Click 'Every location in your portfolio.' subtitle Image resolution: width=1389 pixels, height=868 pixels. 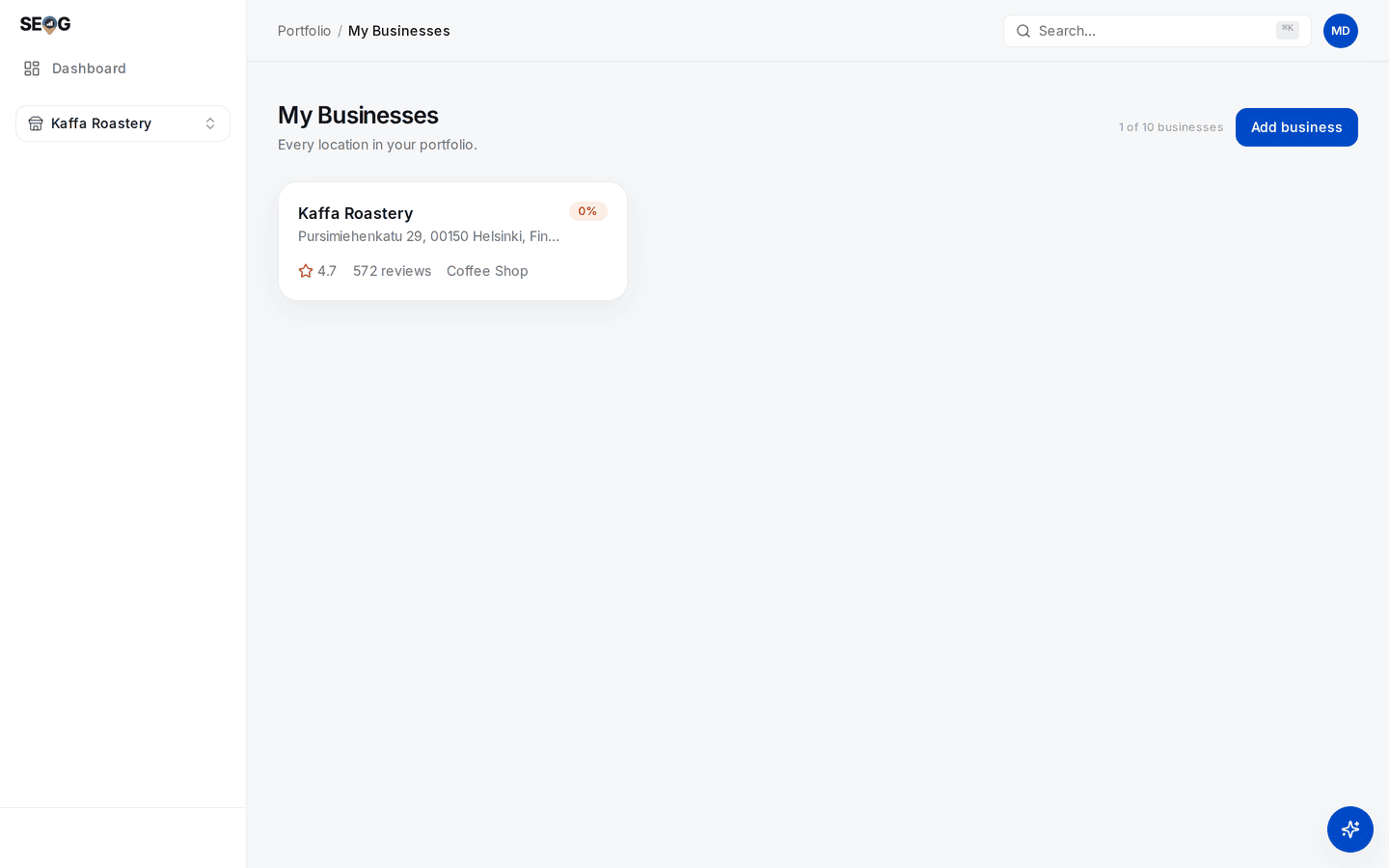coord(377,145)
